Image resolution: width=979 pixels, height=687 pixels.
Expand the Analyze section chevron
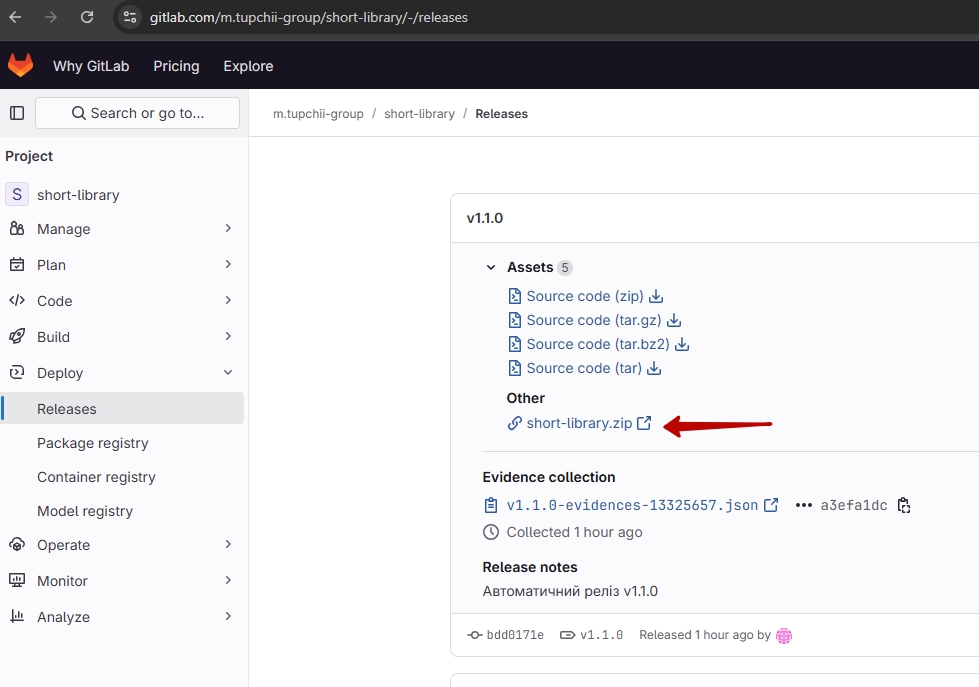(x=228, y=616)
